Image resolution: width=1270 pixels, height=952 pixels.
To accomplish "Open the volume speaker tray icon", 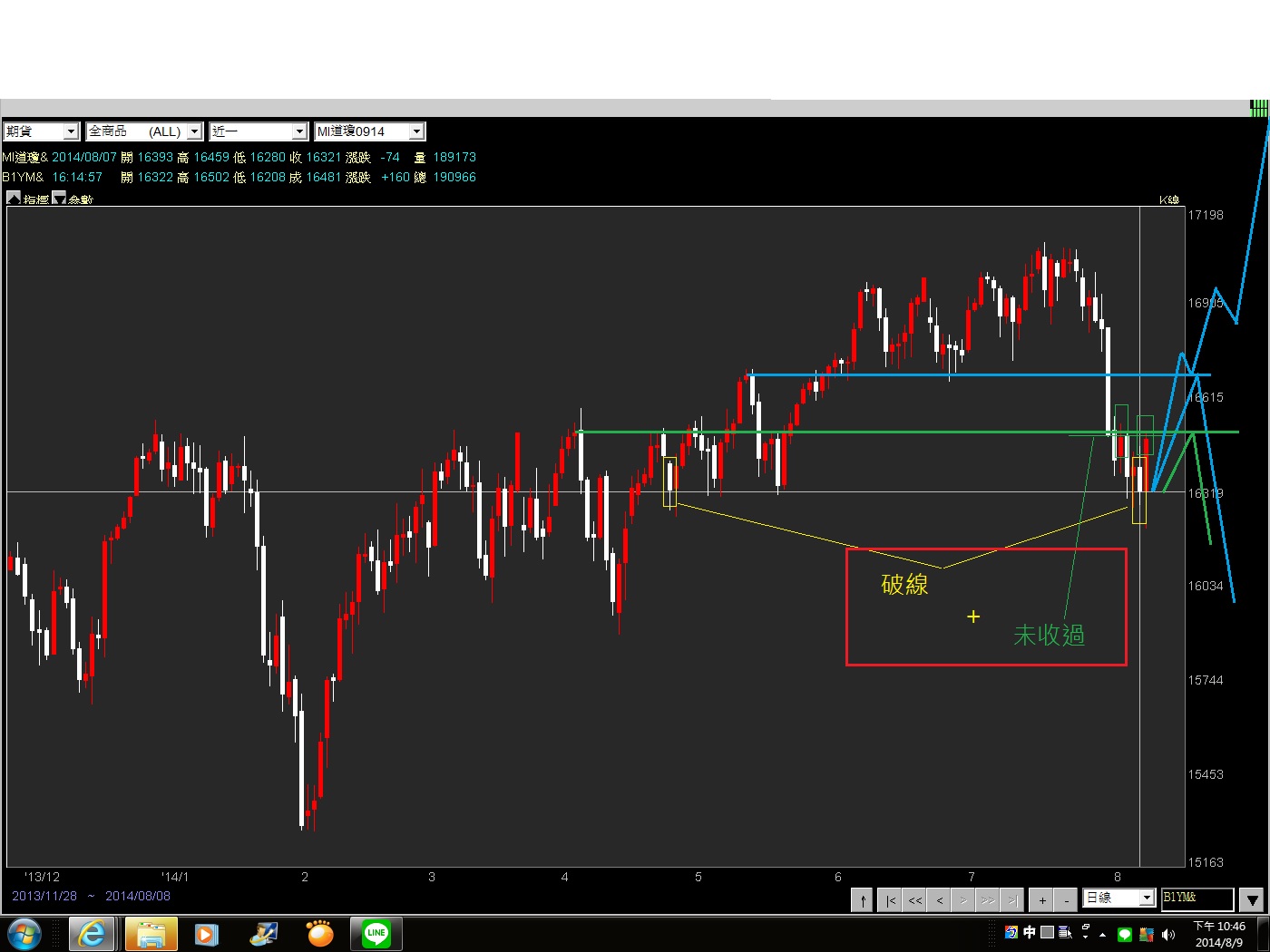I will (x=1168, y=934).
